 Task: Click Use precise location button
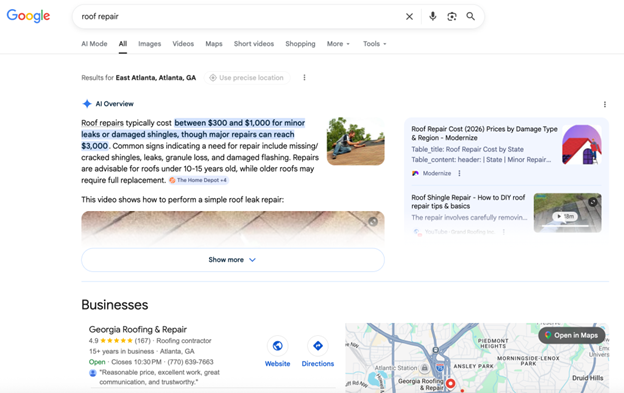[247, 78]
